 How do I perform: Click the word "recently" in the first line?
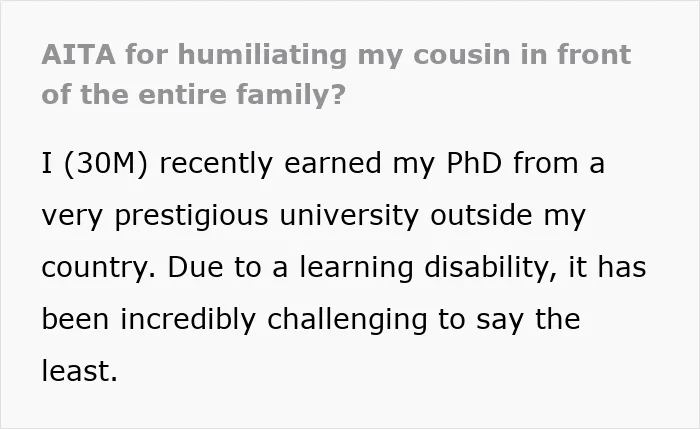216,164
